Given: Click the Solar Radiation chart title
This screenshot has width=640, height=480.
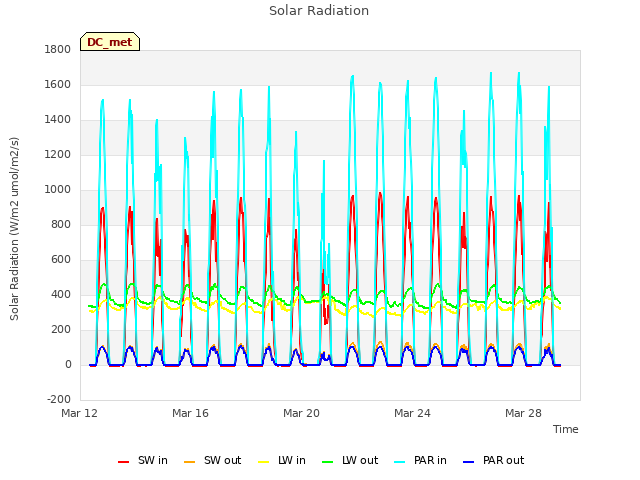Looking at the screenshot, I should pos(319,11).
